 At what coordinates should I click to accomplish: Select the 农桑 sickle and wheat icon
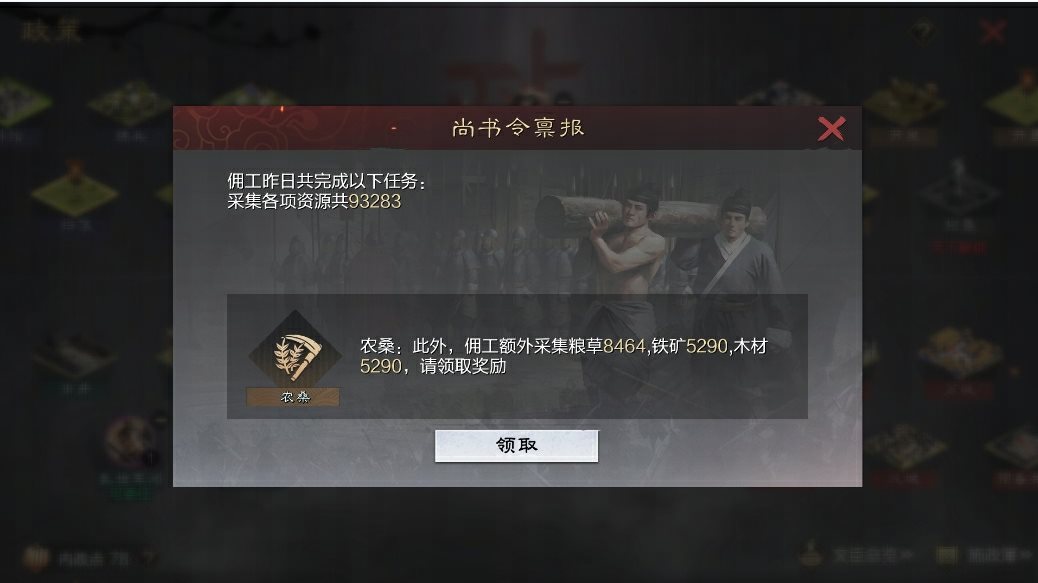coord(295,355)
